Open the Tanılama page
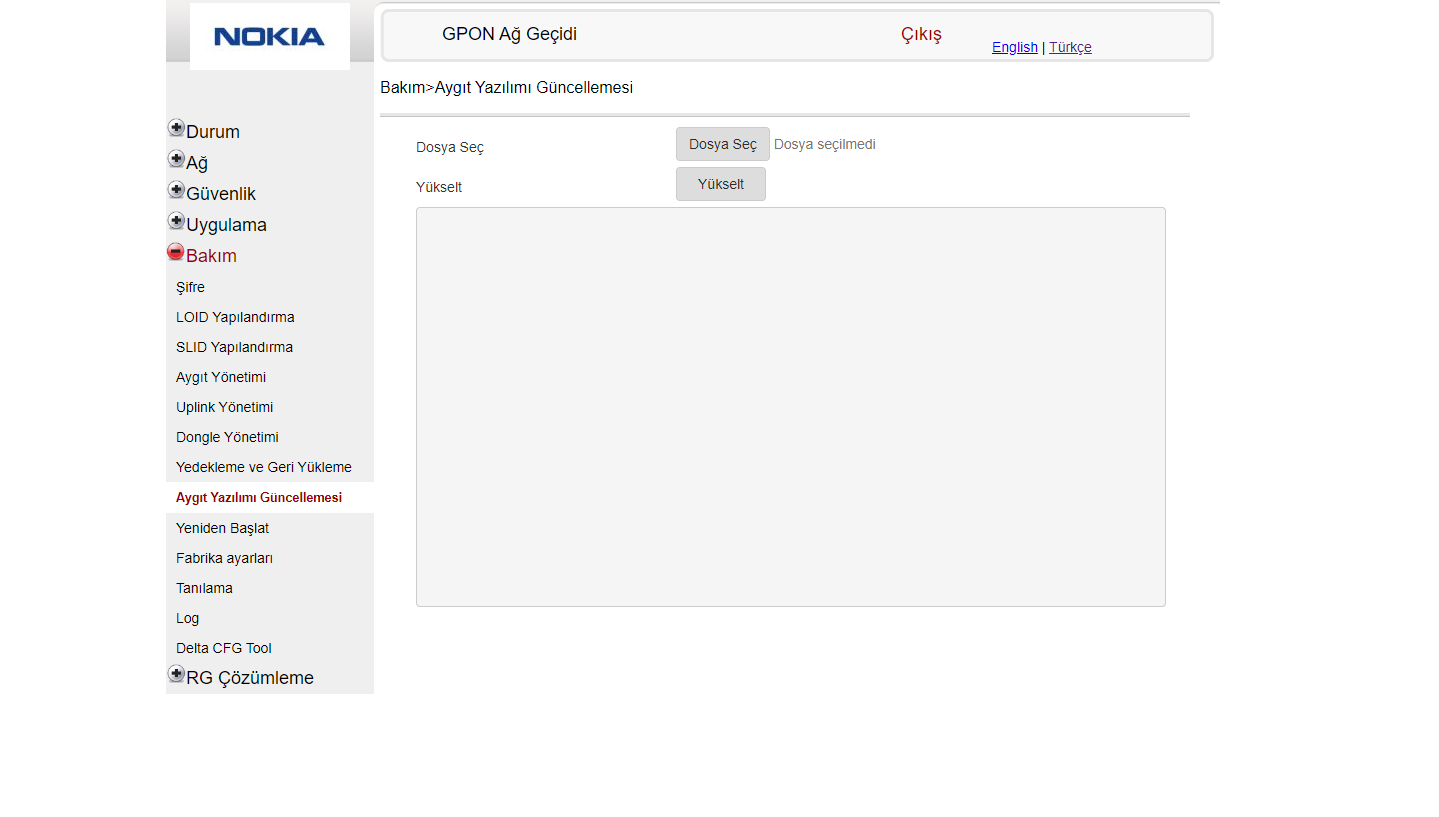Image resolution: width=1439 pixels, height=817 pixels. pos(204,588)
